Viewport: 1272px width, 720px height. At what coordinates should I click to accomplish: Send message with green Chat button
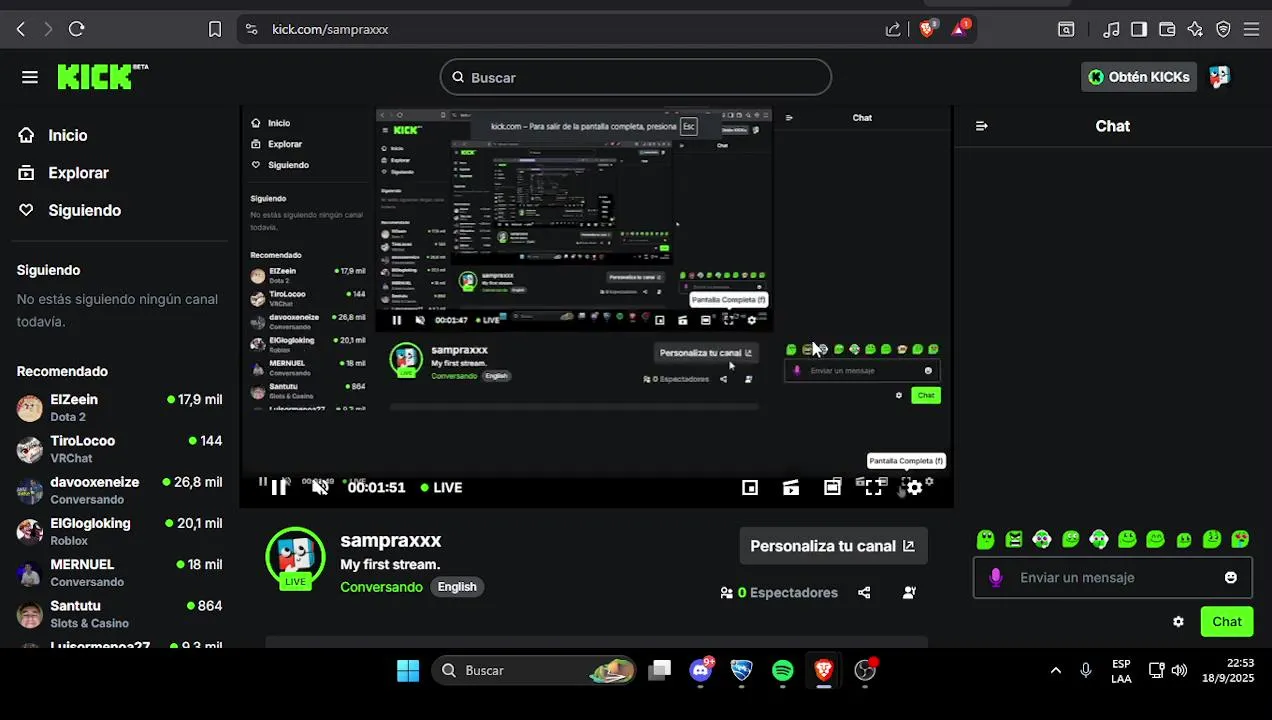pos(1227,622)
